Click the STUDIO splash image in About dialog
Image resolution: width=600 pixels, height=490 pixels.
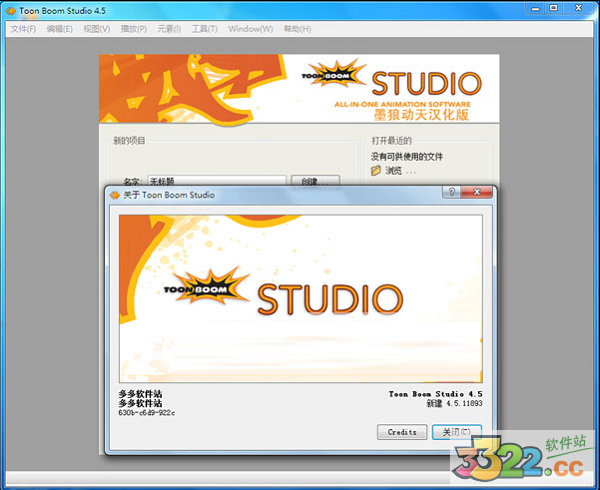click(x=301, y=299)
